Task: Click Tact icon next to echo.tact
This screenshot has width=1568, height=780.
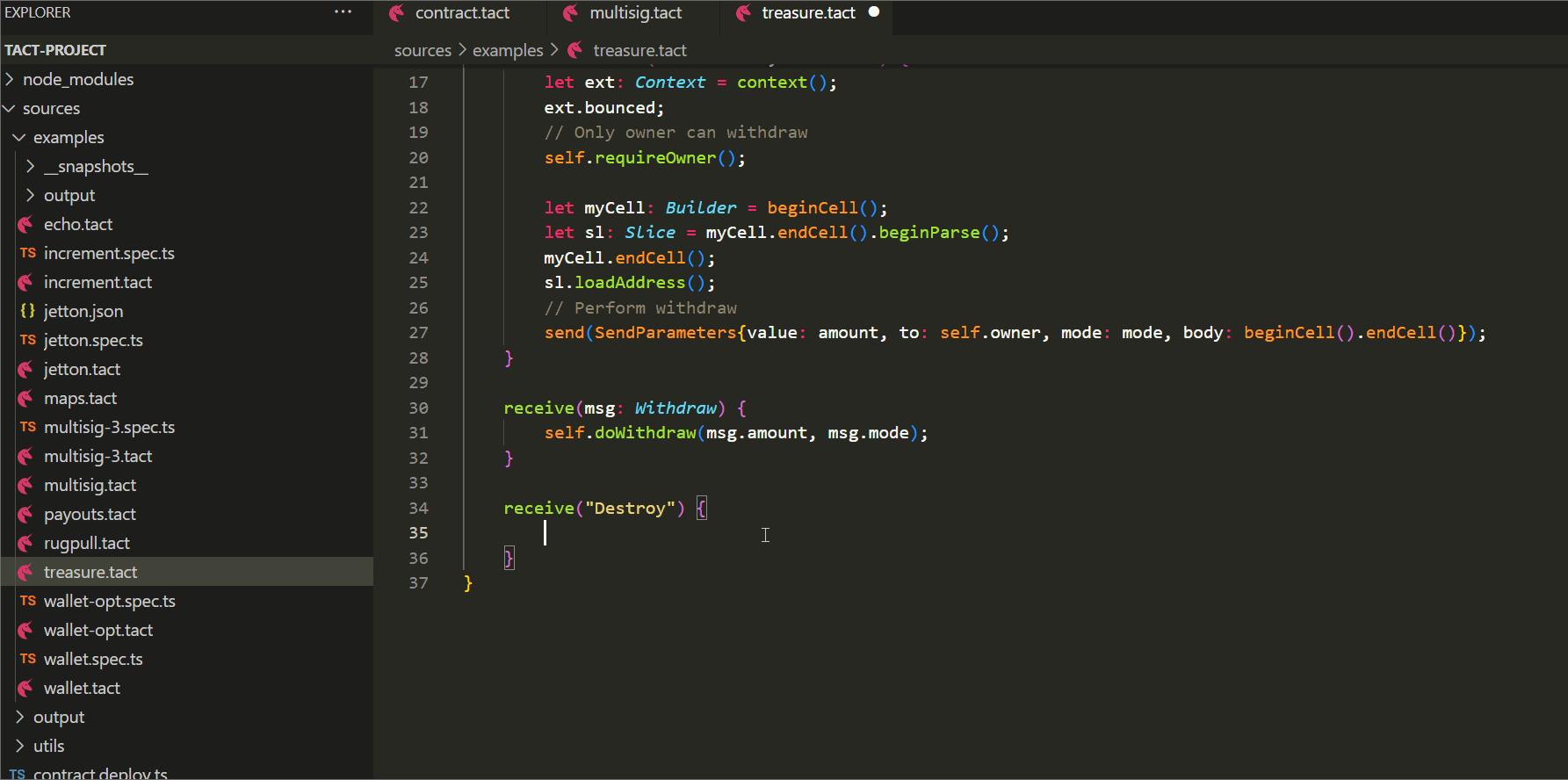Action: 26,224
